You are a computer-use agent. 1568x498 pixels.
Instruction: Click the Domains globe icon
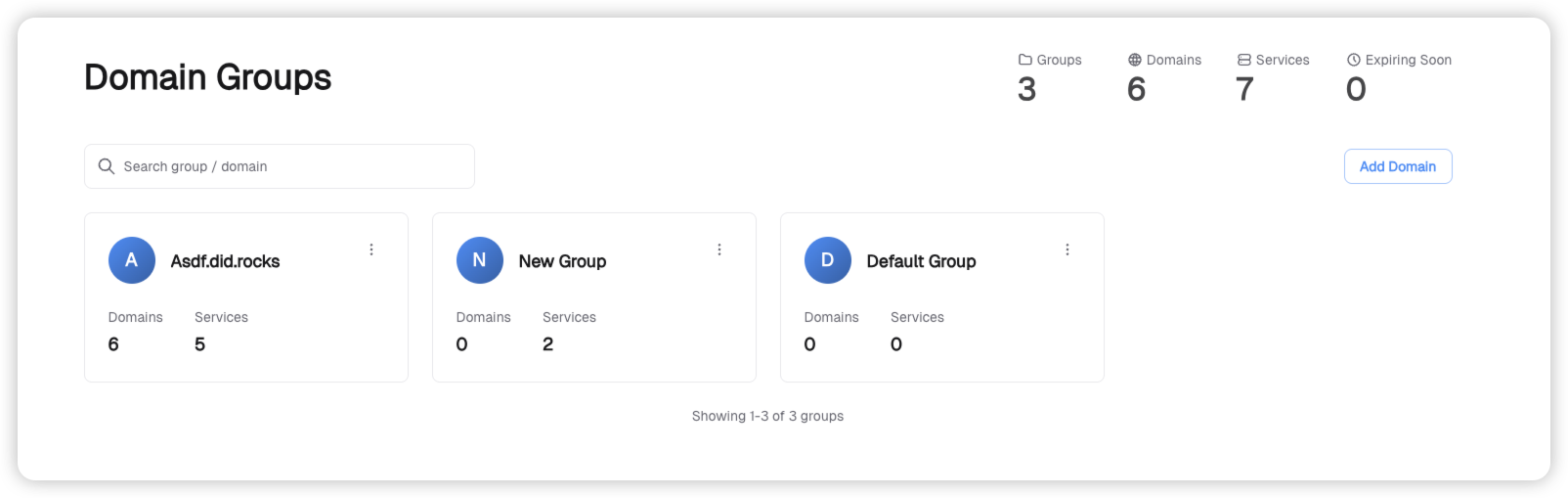[x=1135, y=60]
